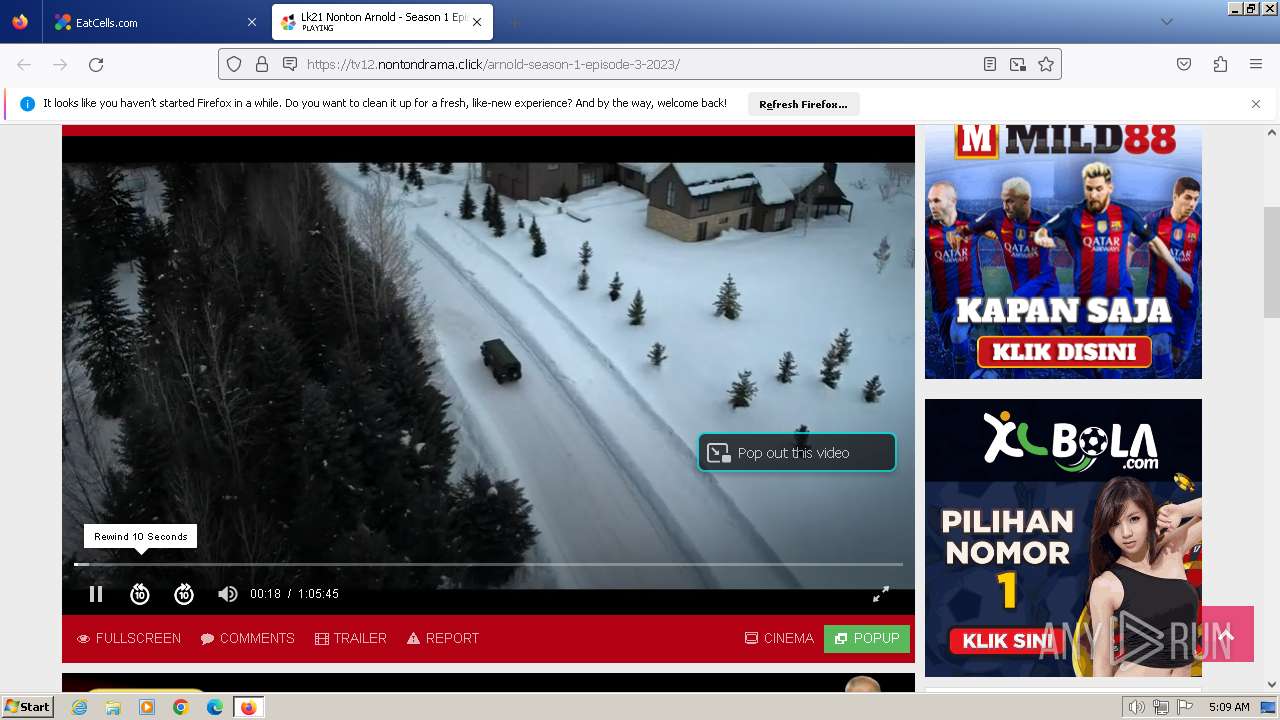
Task: Click the Refresh Firefox button
Action: point(803,104)
